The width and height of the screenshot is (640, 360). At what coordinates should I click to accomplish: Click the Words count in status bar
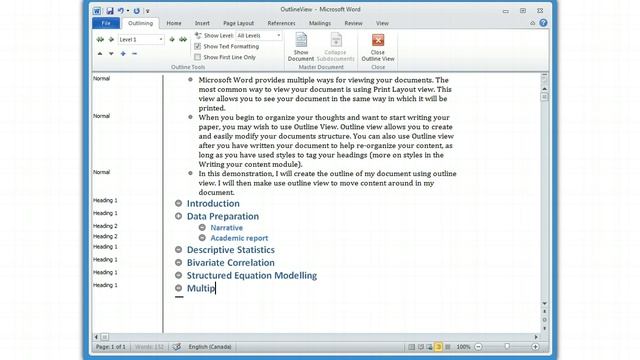(149, 347)
